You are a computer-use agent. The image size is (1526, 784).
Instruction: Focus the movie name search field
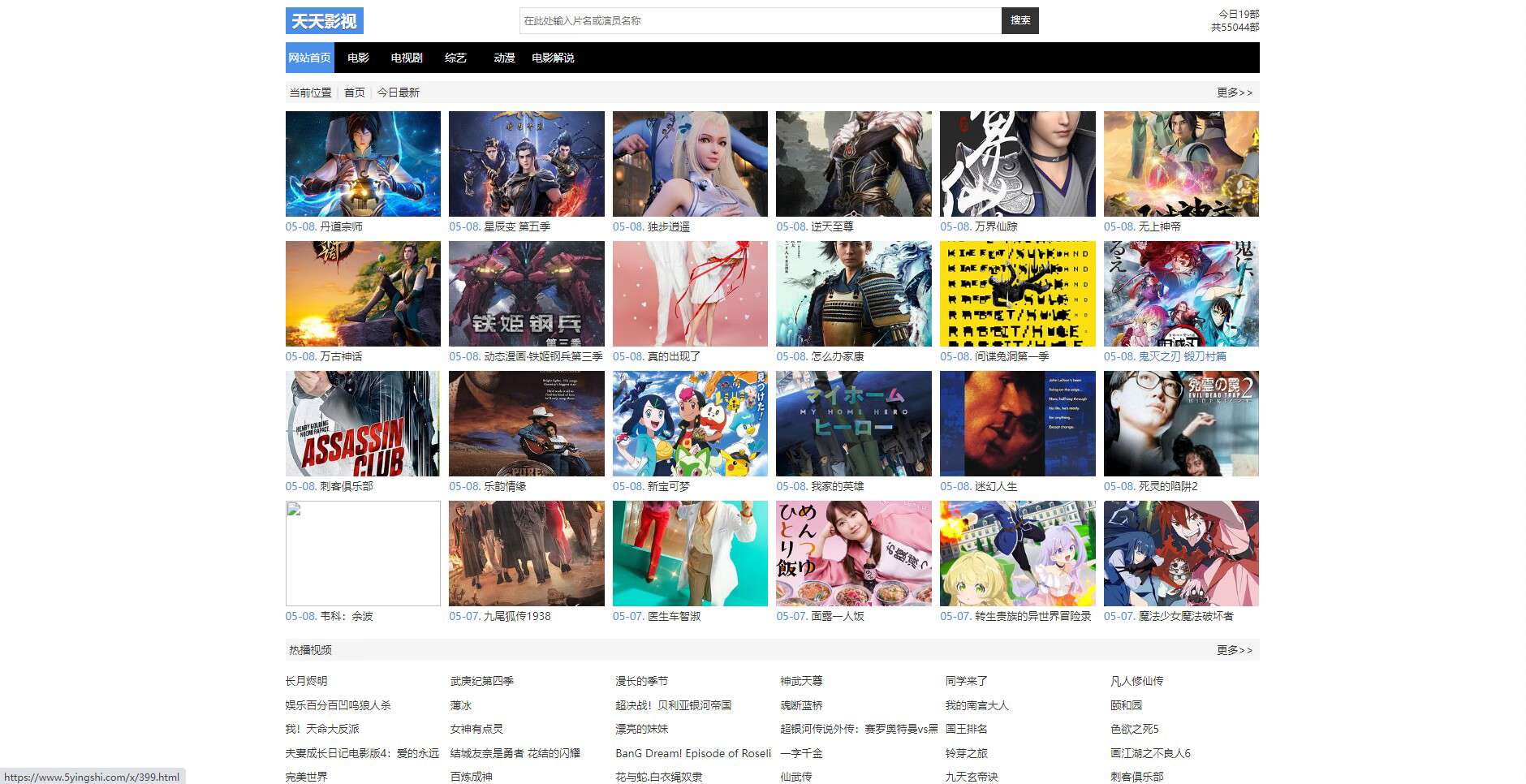pos(761,21)
